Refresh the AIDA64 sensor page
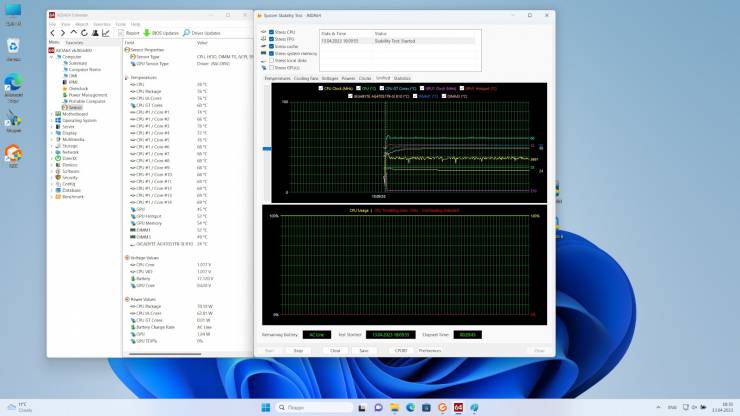Viewport: 740px width, 416px height. click(x=84, y=33)
